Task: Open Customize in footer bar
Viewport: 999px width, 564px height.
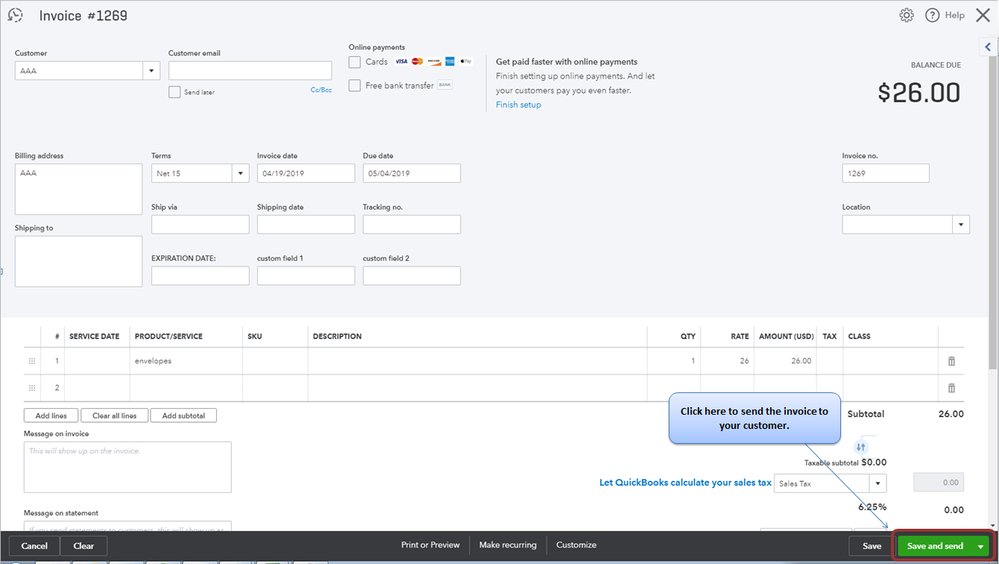Action: [x=576, y=546]
